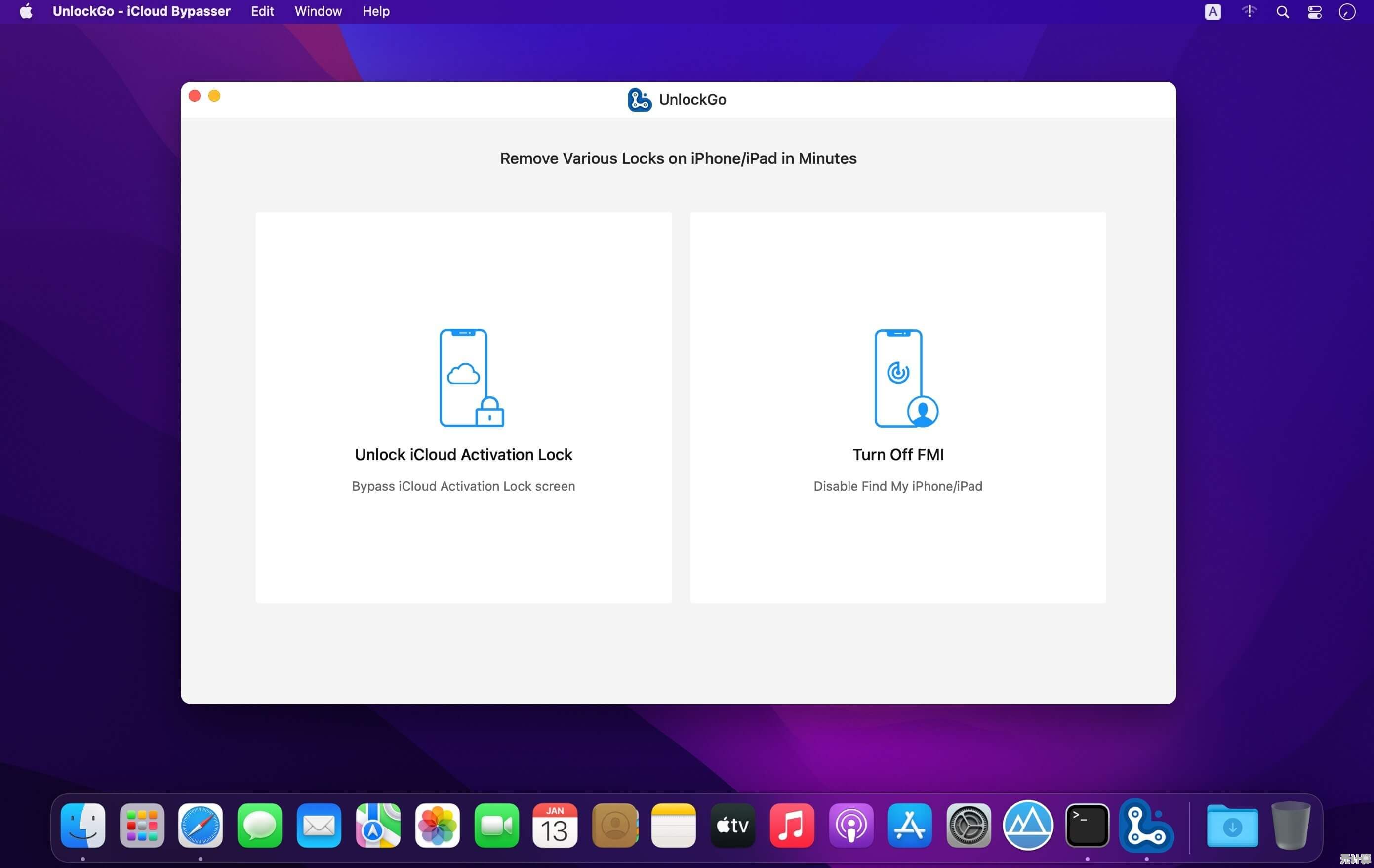
Task: Click 'Disable Find My iPhone/iPad' text
Action: (898, 486)
